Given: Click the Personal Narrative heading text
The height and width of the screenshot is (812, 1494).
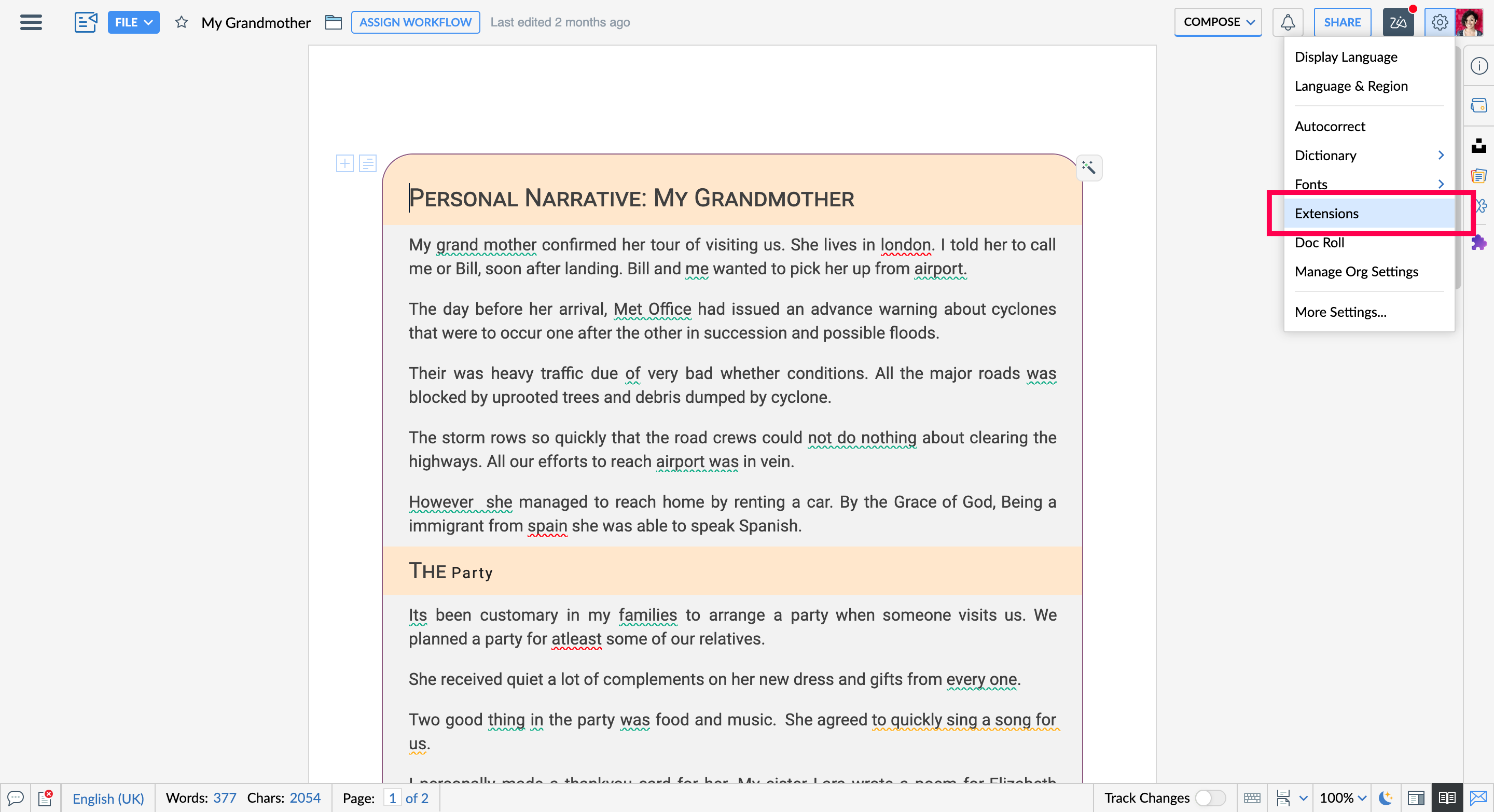Looking at the screenshot, I should [x=631, y=198].
